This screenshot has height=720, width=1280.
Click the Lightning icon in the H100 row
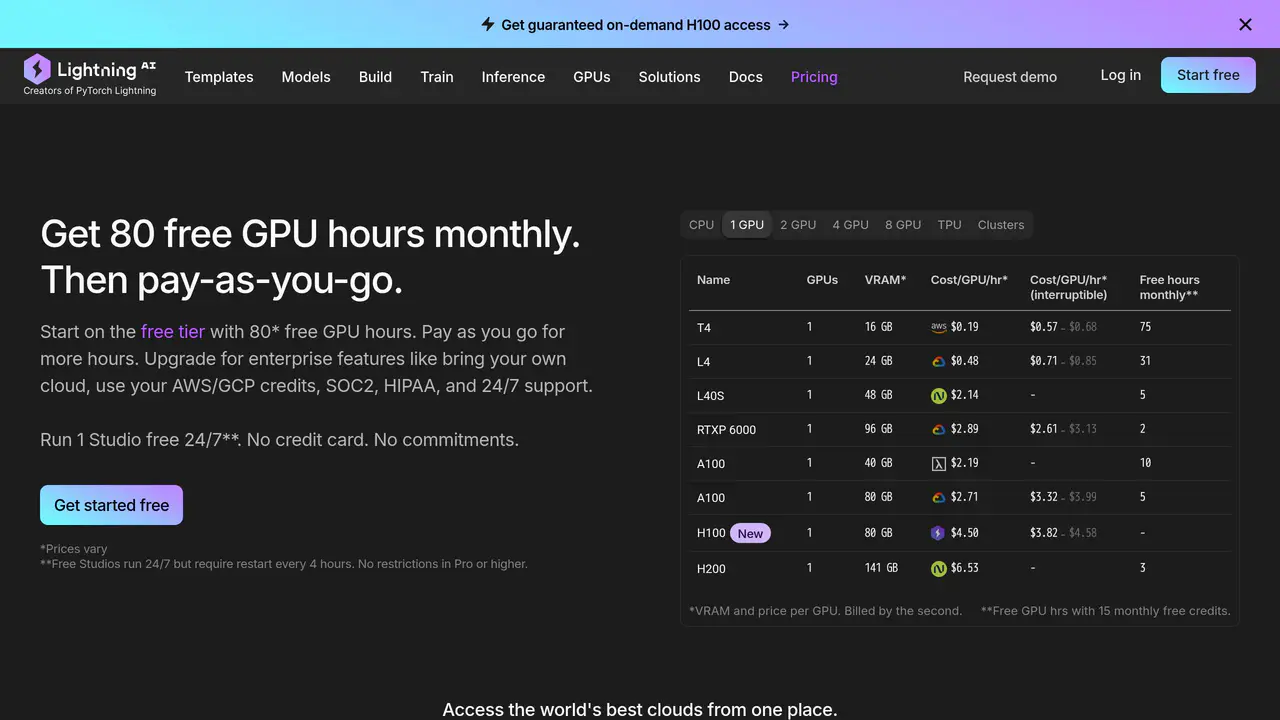click(938, 533)
